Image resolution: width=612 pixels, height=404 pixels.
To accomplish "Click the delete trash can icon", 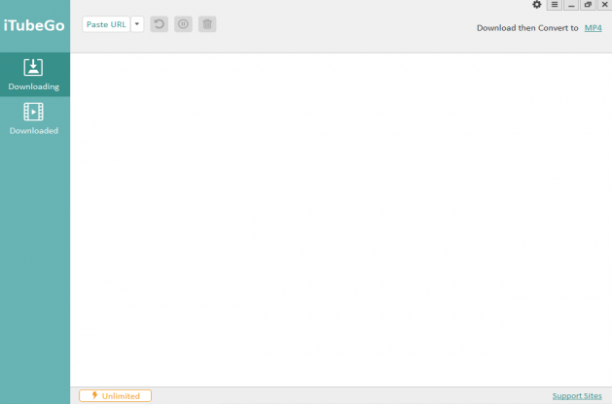I will tap(207, 24).
